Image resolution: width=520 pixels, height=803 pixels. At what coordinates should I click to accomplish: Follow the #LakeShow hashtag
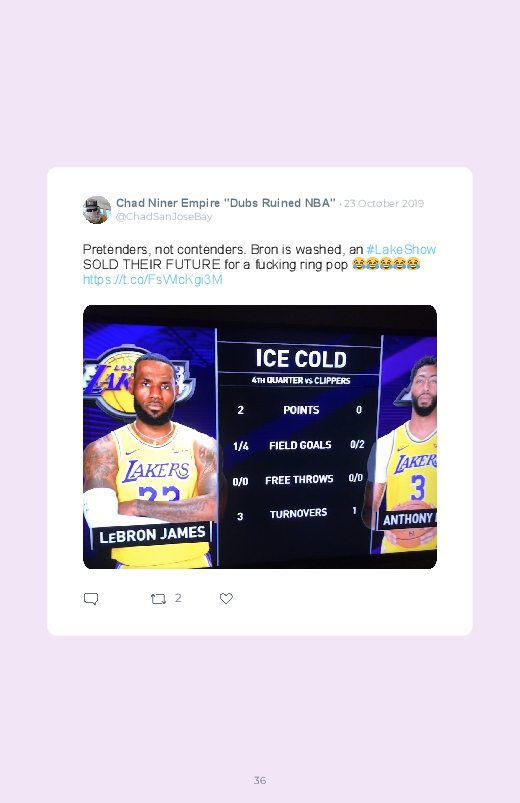pyautogui.click(x=401, y=249)
